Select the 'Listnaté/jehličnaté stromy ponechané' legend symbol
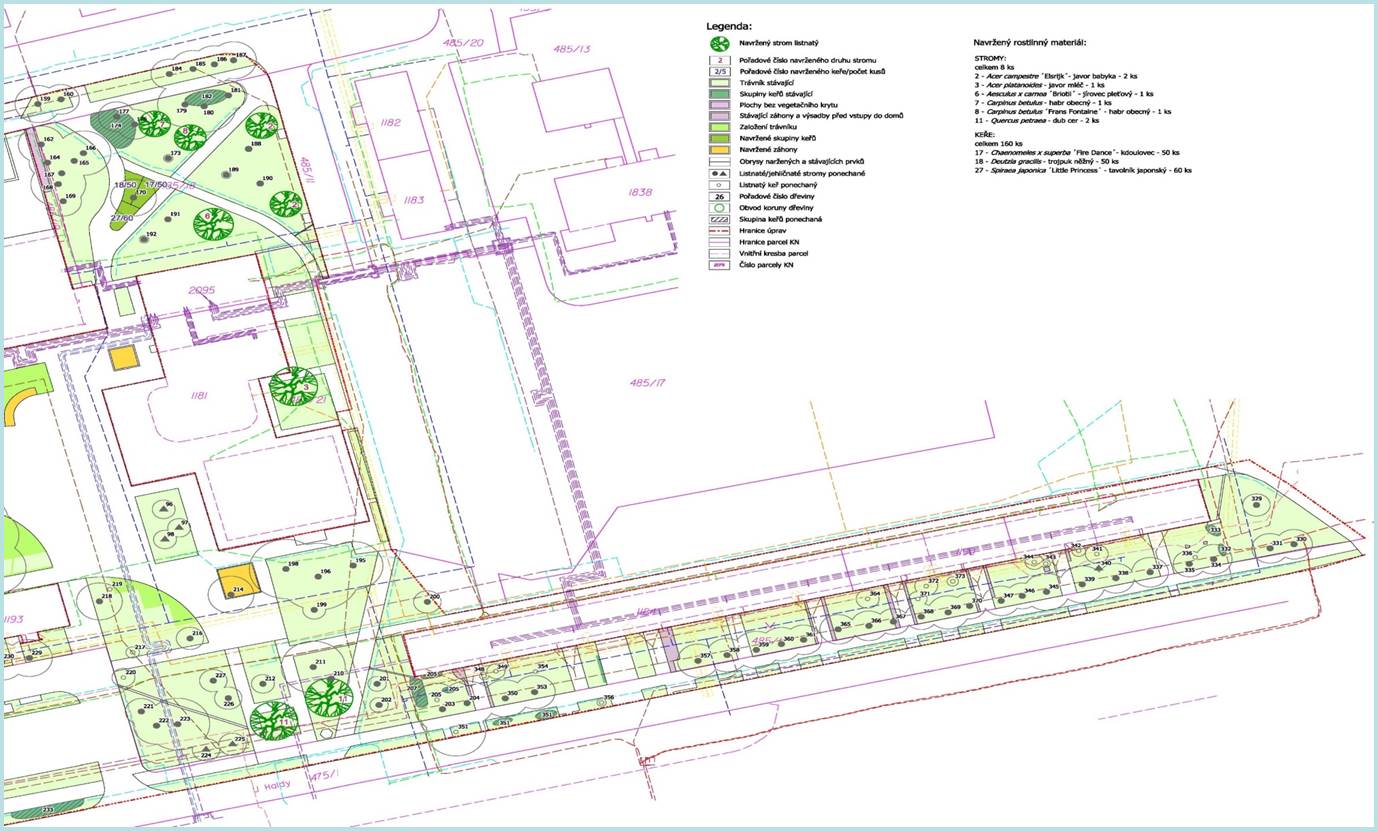 coord(718,173)
